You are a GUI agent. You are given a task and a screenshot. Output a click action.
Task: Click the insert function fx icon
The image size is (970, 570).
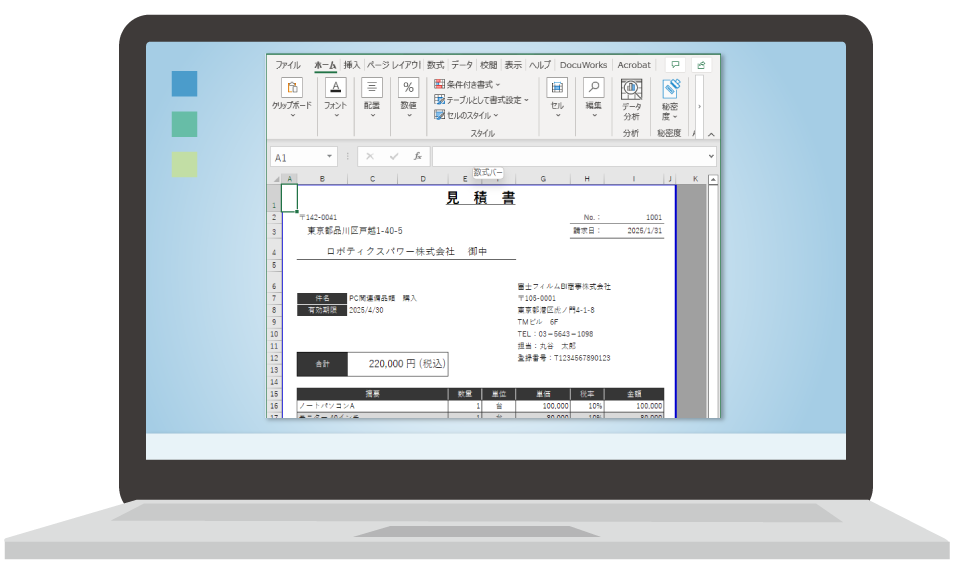417,157
